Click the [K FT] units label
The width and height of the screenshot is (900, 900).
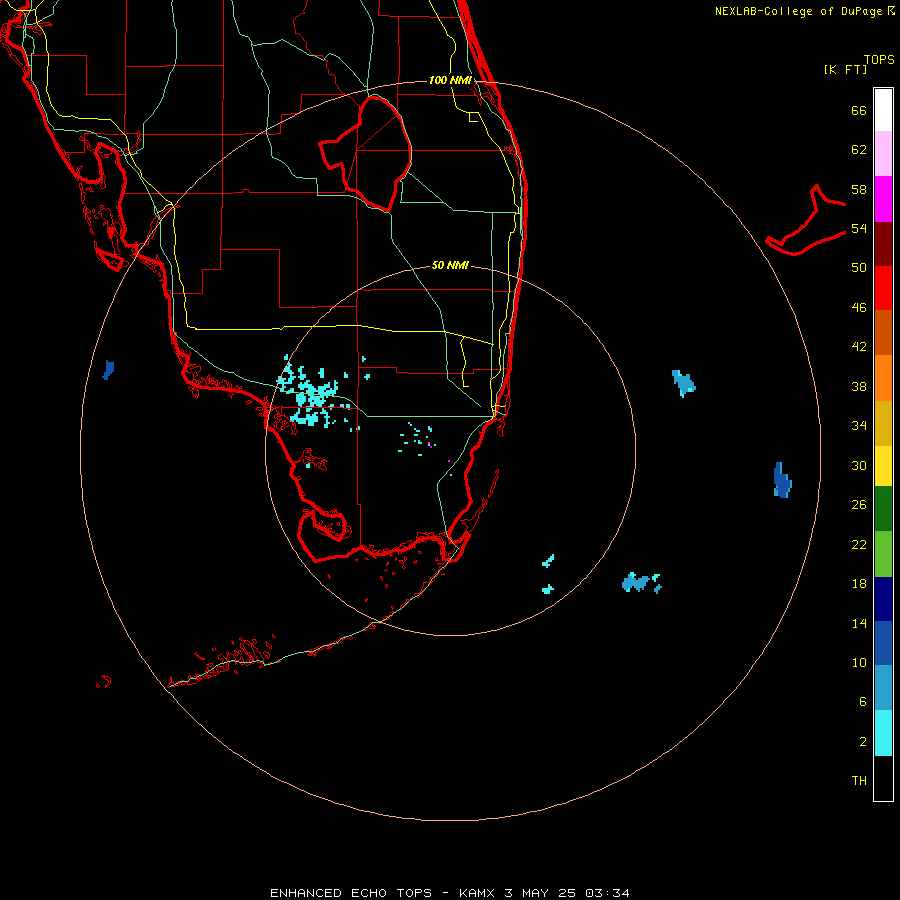click(x=845, y=69)
